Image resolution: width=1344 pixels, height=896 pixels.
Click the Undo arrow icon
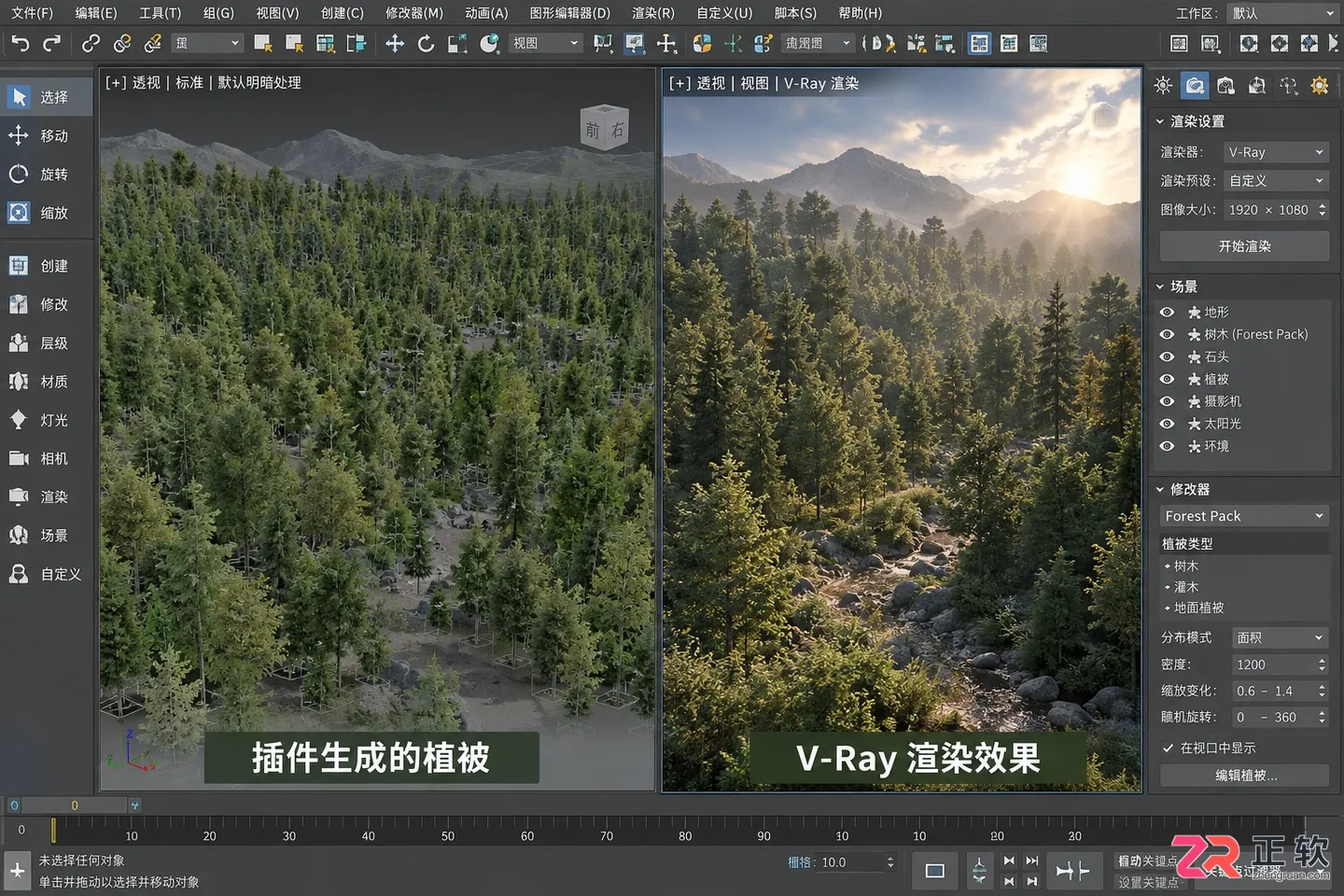click(21, 43)
